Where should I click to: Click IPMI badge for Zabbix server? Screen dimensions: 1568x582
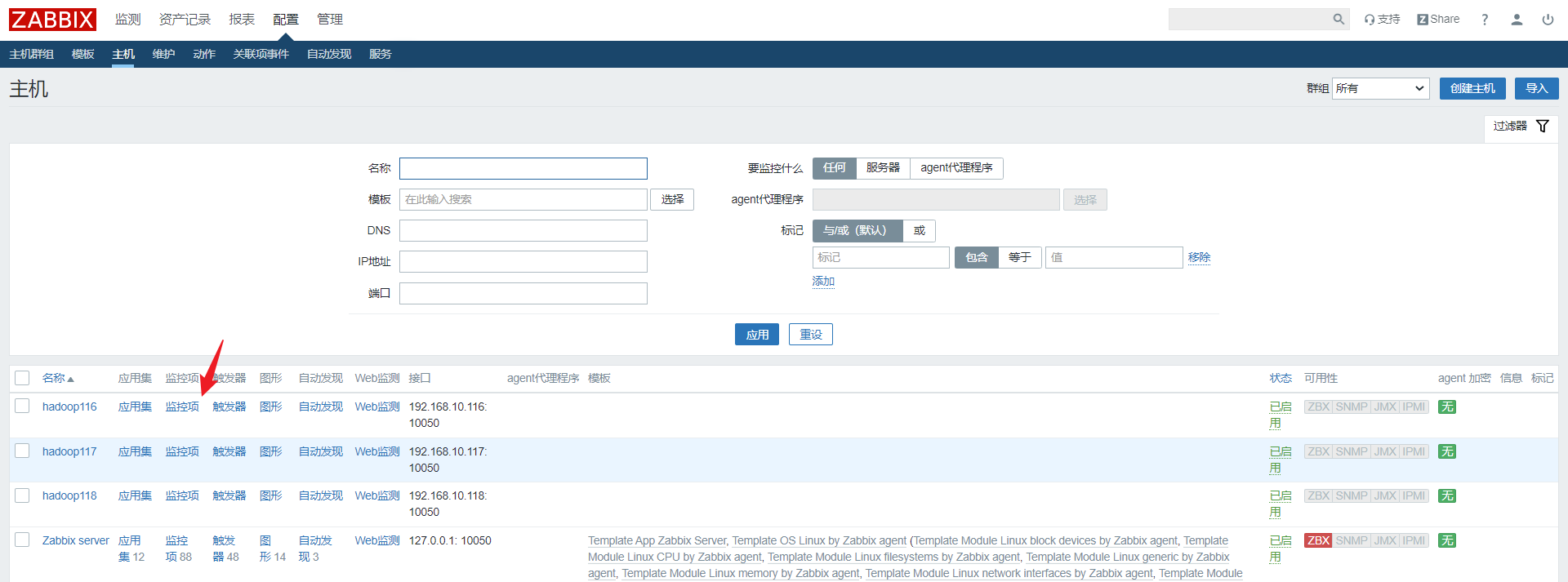click(1414, 540)
